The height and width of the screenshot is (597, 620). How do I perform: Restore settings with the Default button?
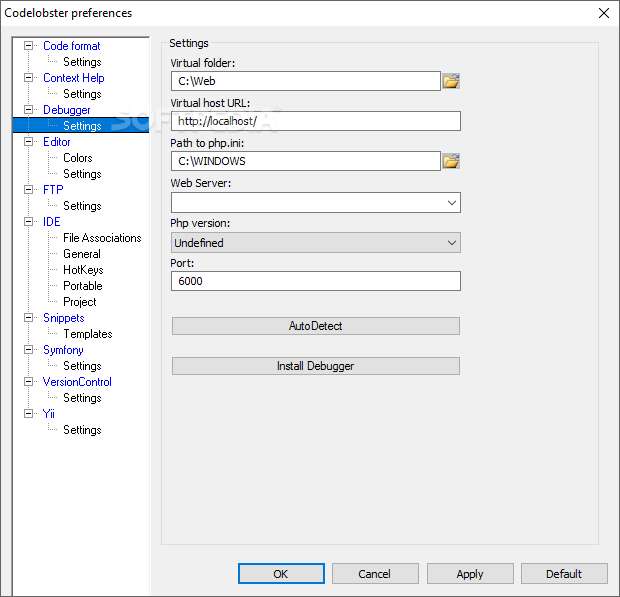click(564, 573)
